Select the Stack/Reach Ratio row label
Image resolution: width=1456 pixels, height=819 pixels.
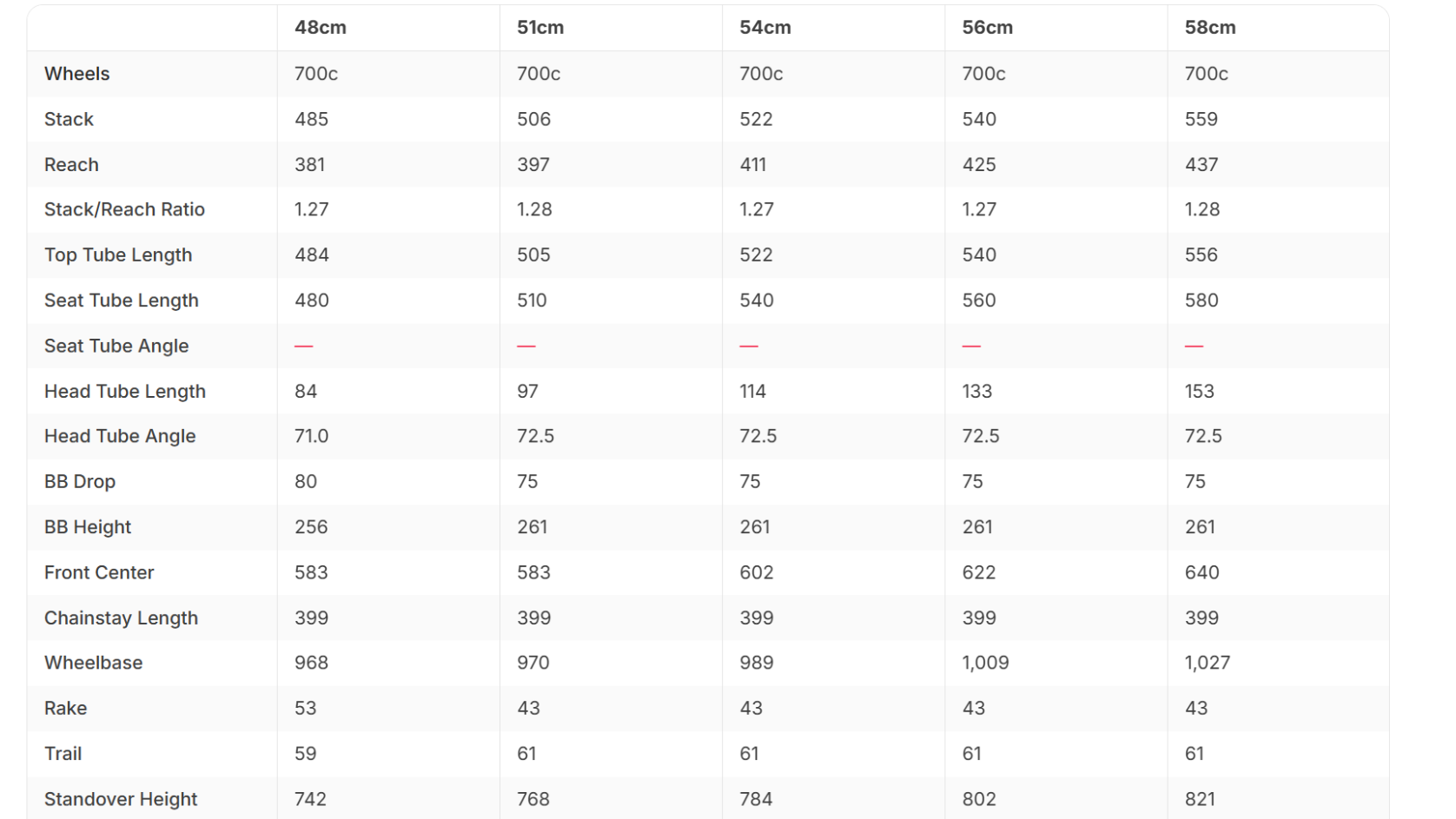coord(124,209)
